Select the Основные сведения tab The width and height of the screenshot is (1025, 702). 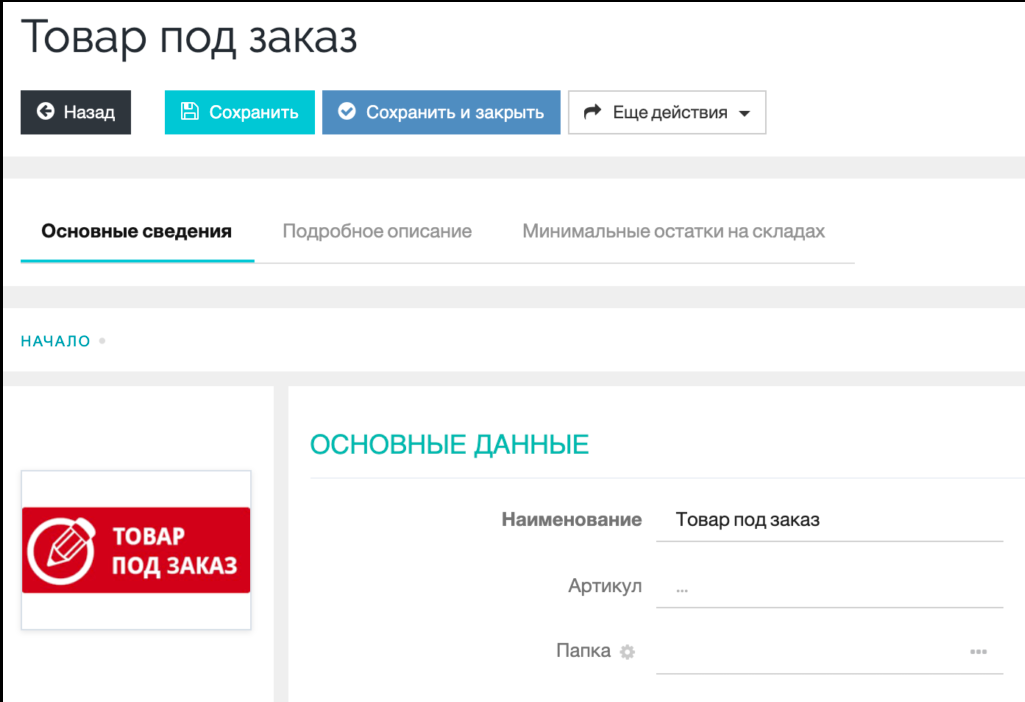[x=136, y=231]
